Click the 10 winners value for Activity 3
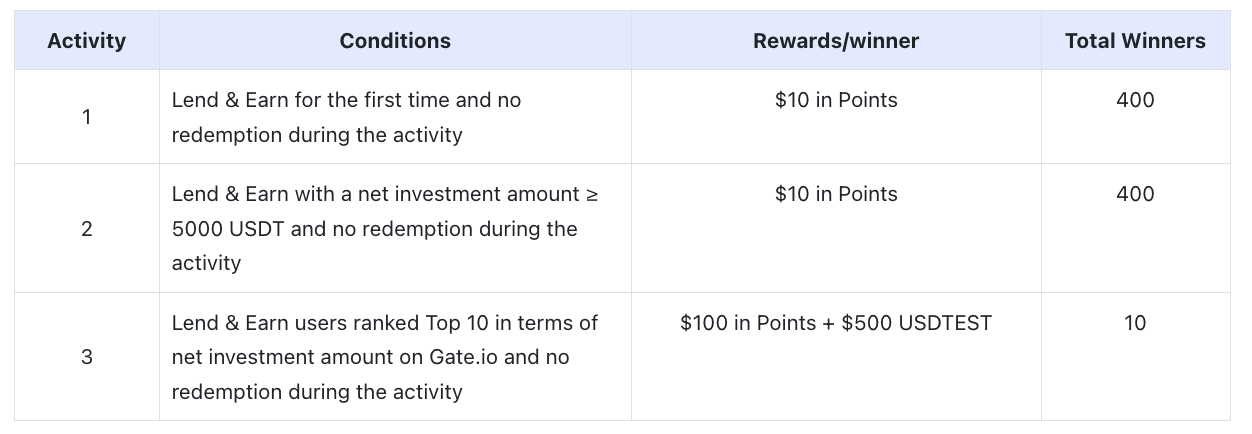 [x=1135, y=323]
